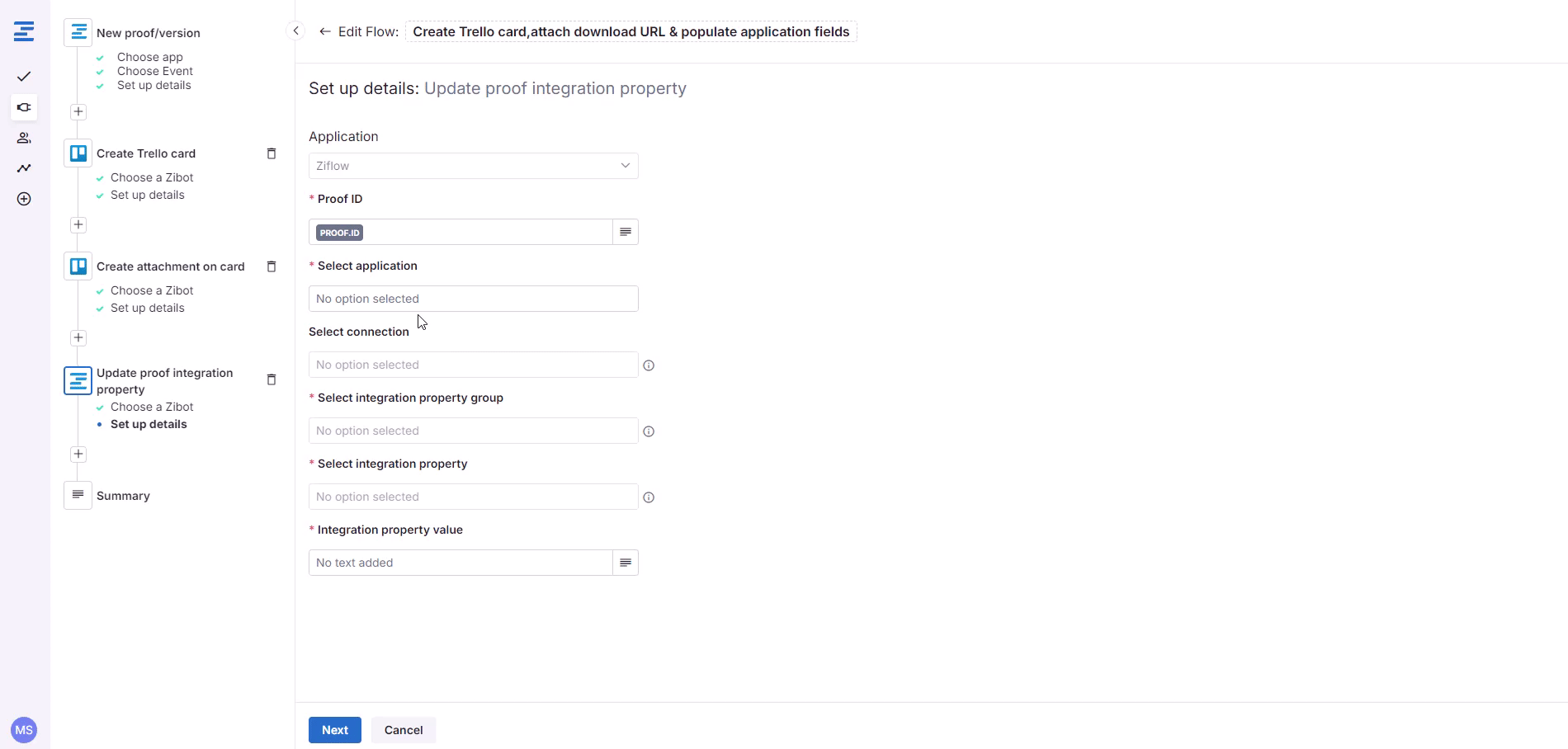Click the Ziflow logo icon
This screenshot has width=1568, height=749.
click(24, 32)
